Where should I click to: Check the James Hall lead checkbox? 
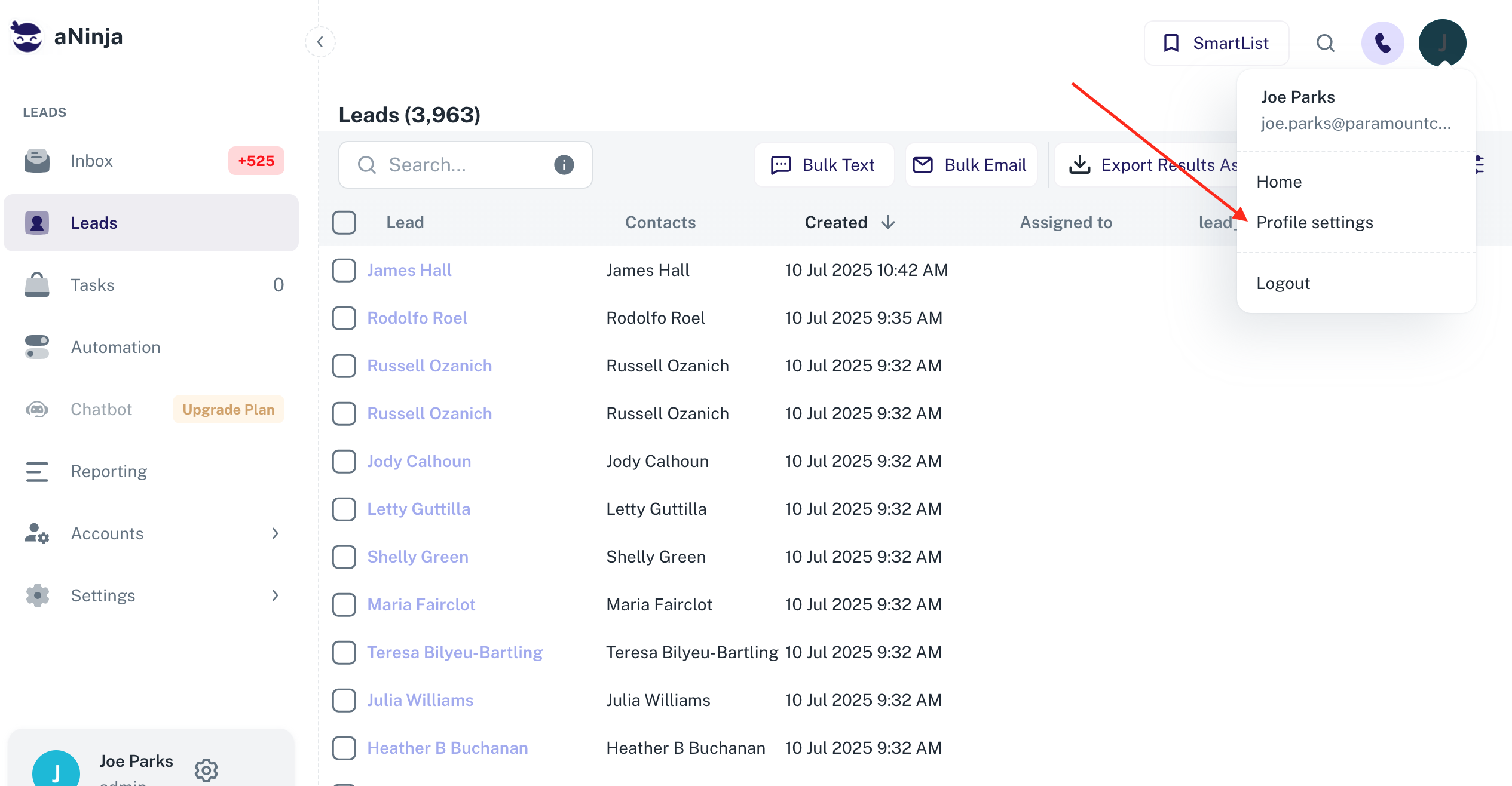point(344,270)
